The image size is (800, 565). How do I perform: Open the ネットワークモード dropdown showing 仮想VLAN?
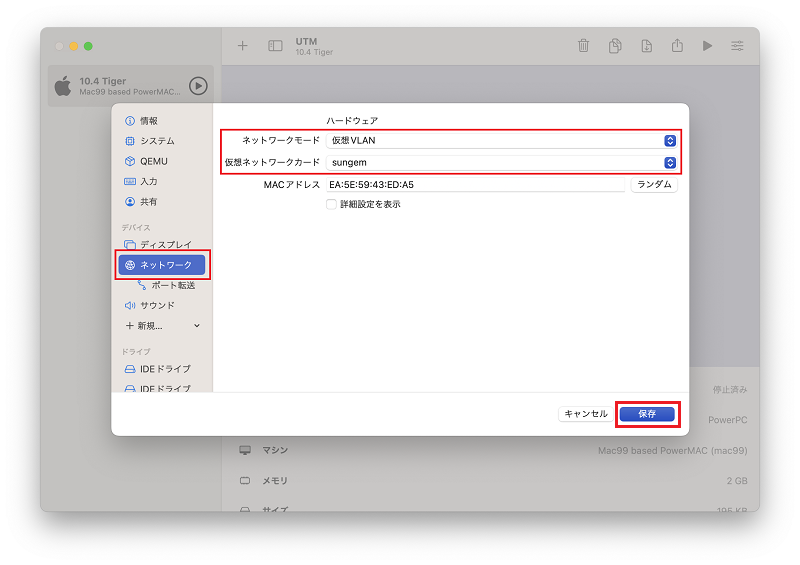502,140
